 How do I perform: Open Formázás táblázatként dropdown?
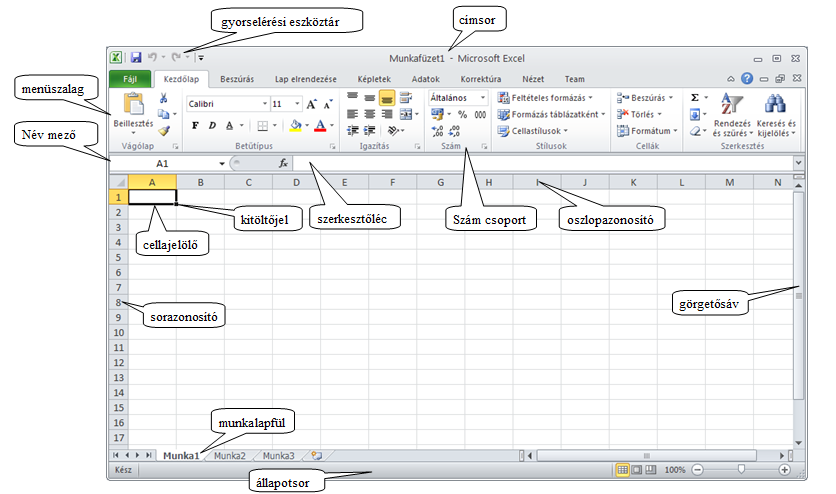point(551,114)
